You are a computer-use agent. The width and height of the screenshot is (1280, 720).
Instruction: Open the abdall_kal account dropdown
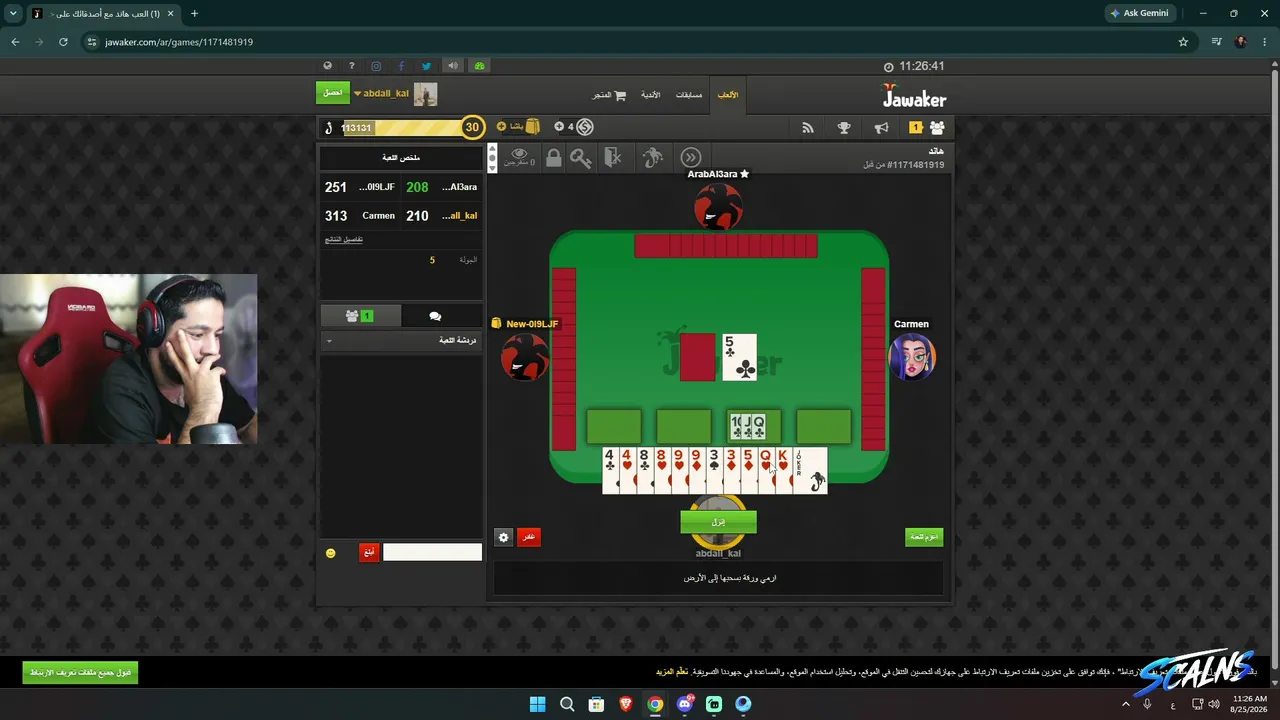click(x=382, y=93)
